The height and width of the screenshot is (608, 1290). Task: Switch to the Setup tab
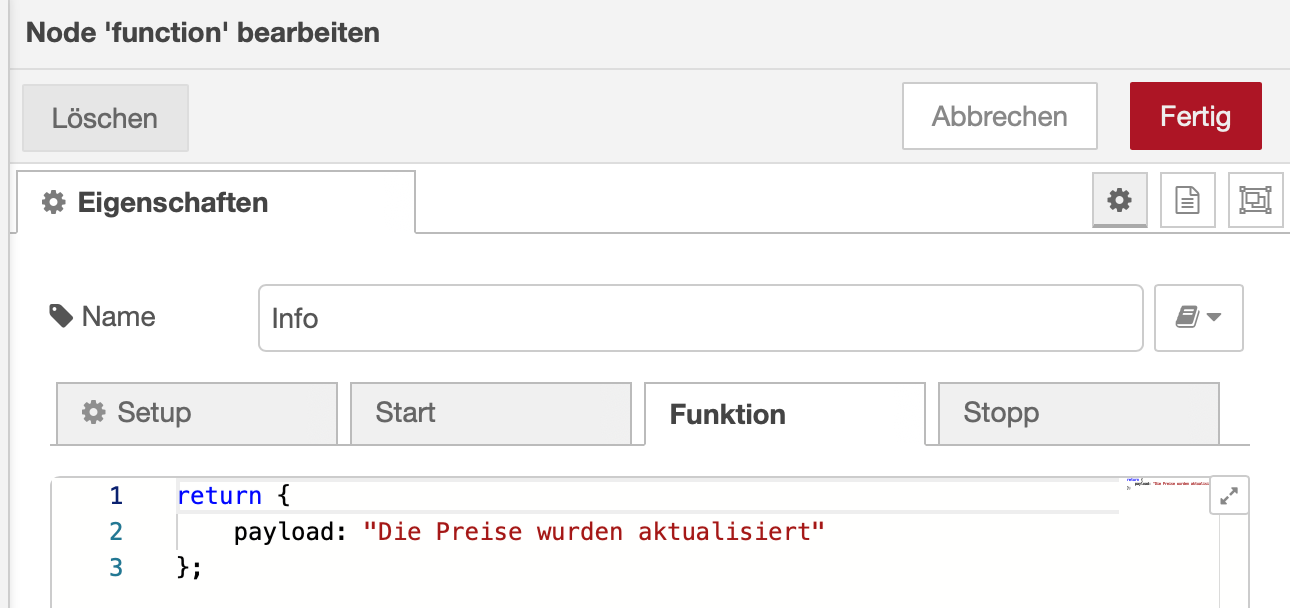[196, 413]
